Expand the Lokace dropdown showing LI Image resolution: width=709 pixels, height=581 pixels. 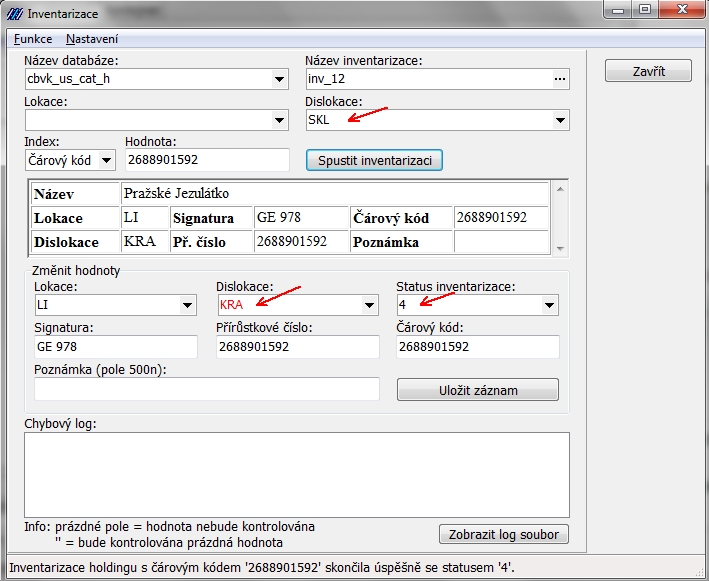(187, 305)
